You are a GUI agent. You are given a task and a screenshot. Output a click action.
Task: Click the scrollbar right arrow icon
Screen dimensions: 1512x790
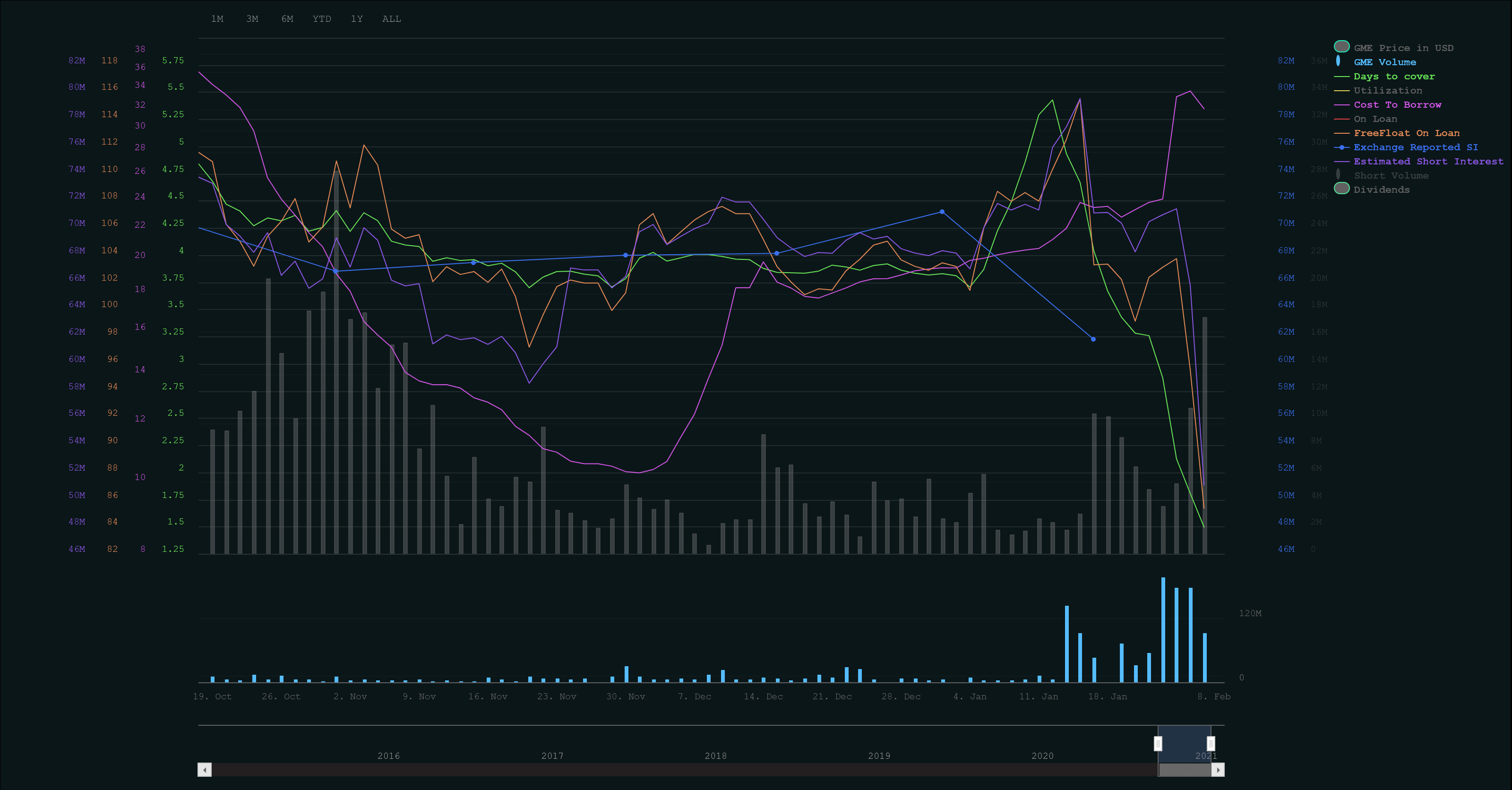pyautogui.click(x=1218, y=770)
